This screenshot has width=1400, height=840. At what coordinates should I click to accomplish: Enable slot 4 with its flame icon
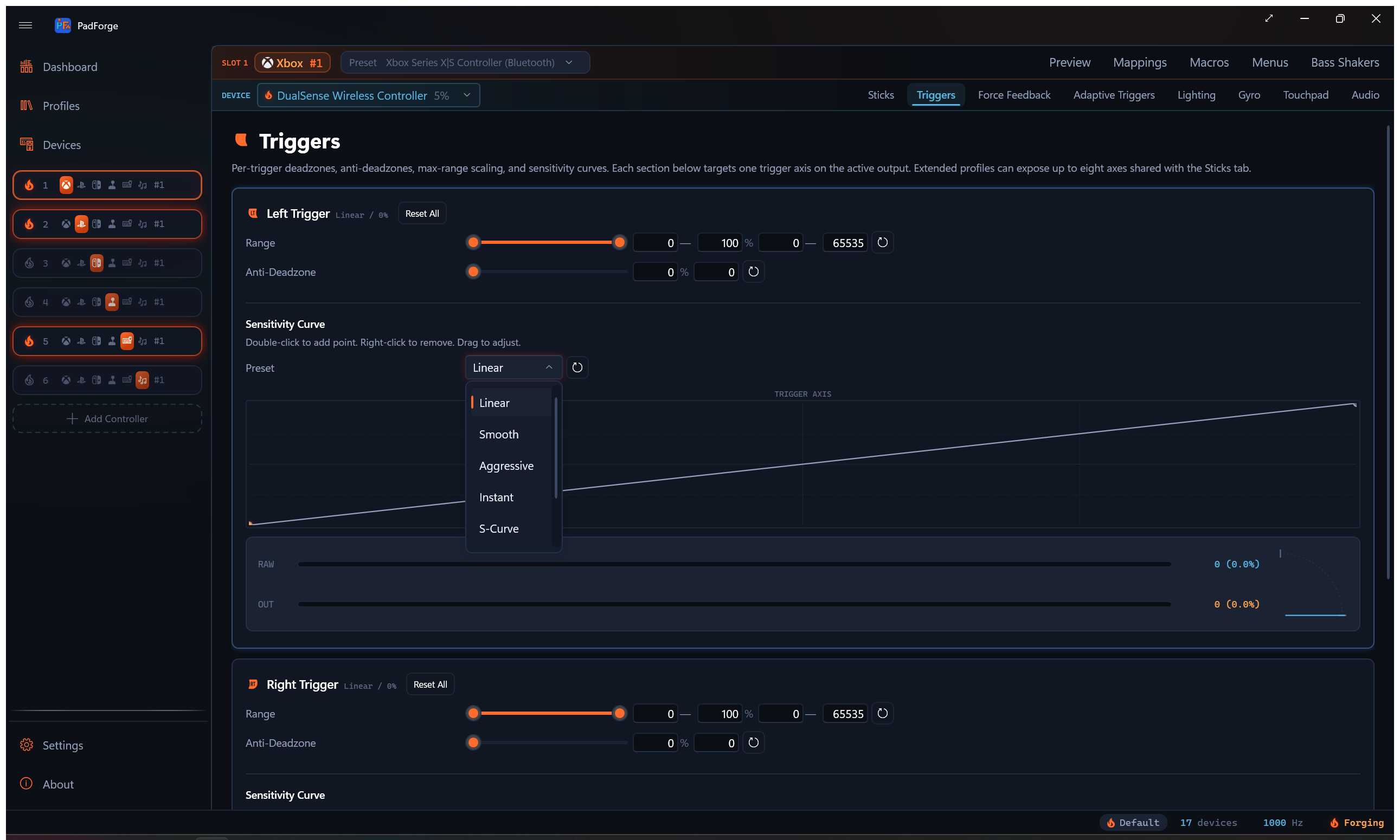click(29, 302)
